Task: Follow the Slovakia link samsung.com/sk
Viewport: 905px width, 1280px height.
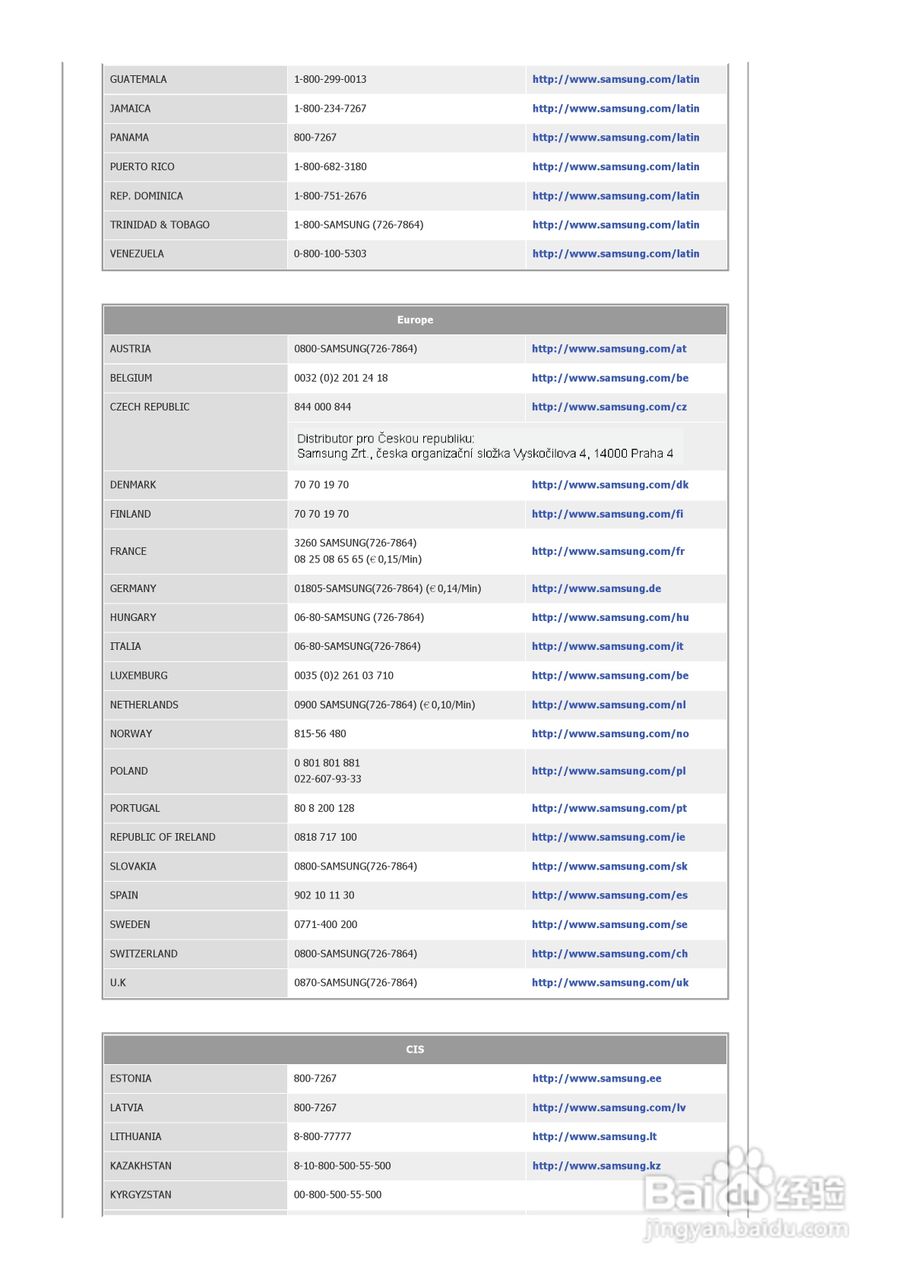Action: click(610, 867)
